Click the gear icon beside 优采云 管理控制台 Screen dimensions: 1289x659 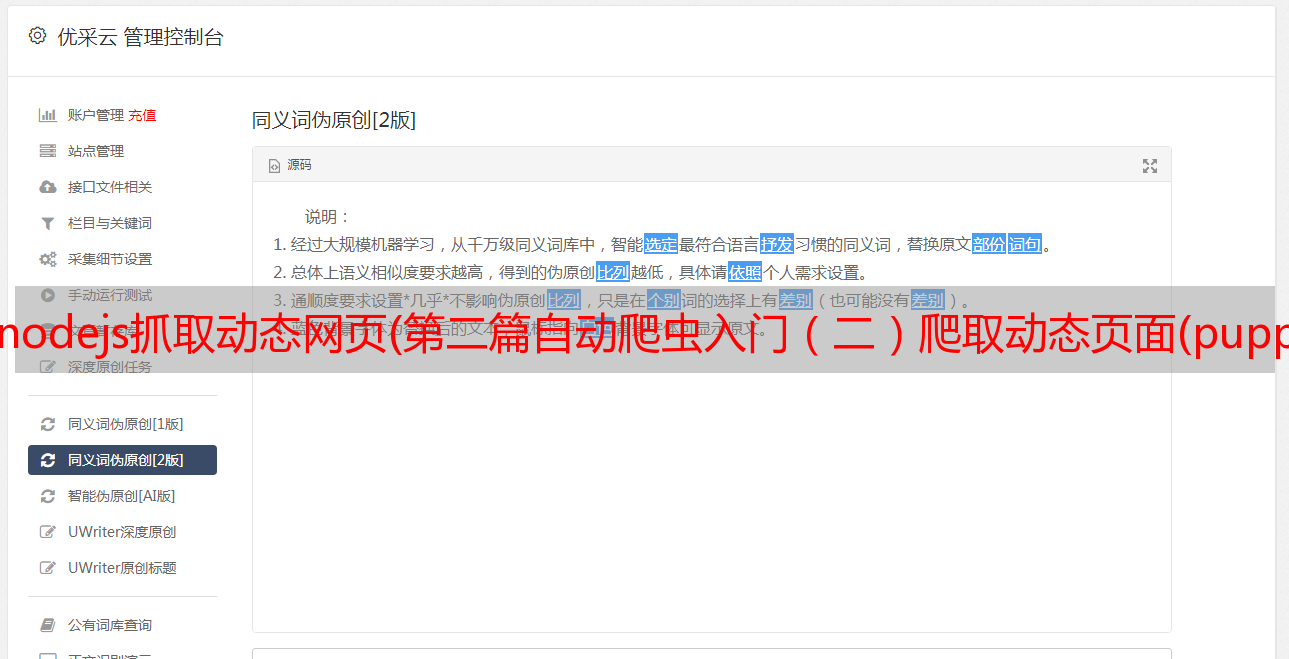tap(37, 36)
